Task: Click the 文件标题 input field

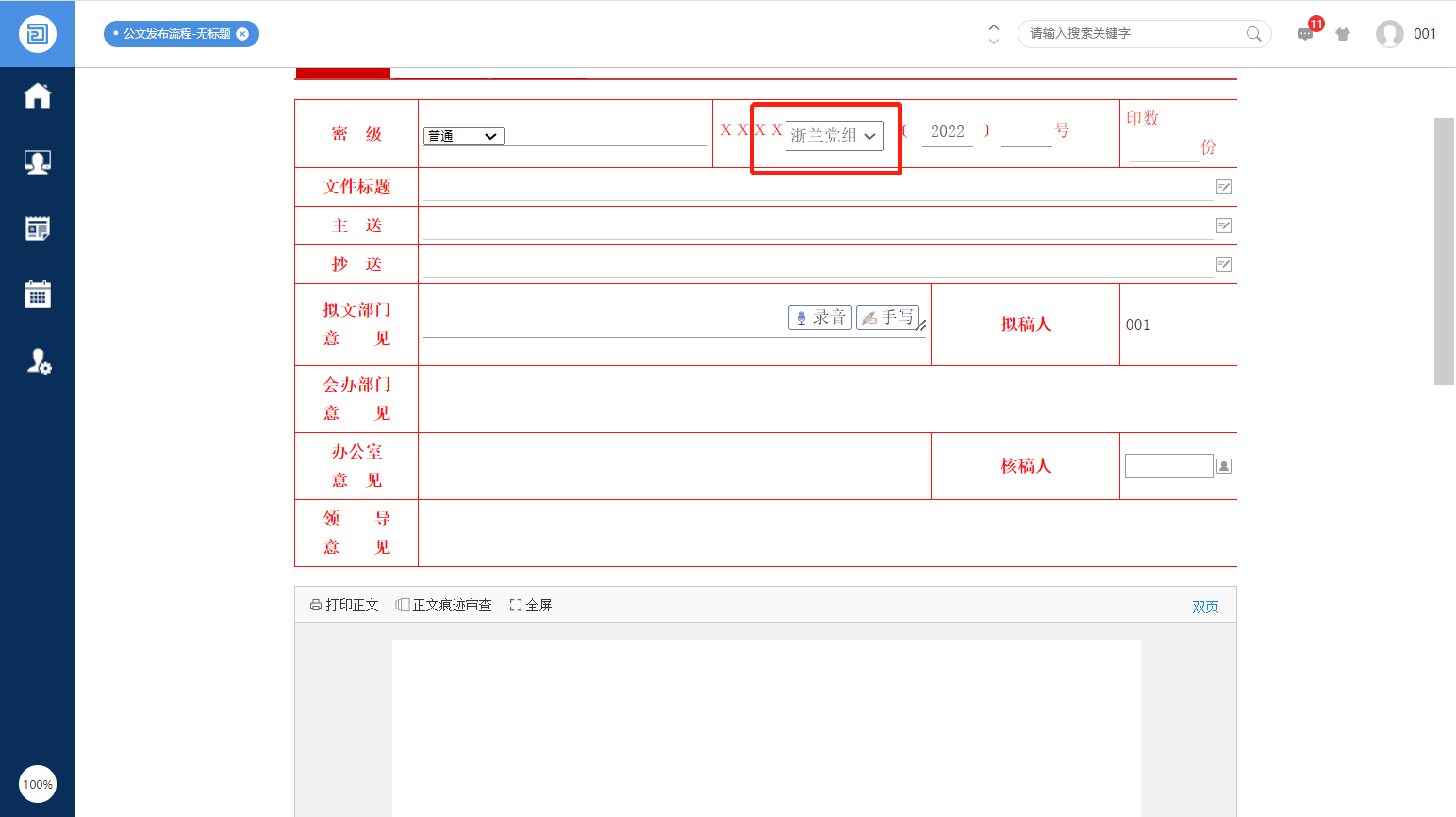Action: coord(819,188)
